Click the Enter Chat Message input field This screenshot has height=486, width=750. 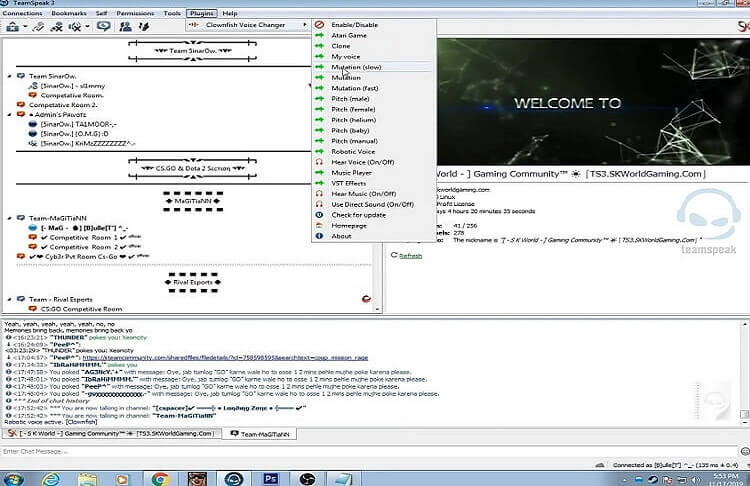pyautogui.click(x=368, y=451)
